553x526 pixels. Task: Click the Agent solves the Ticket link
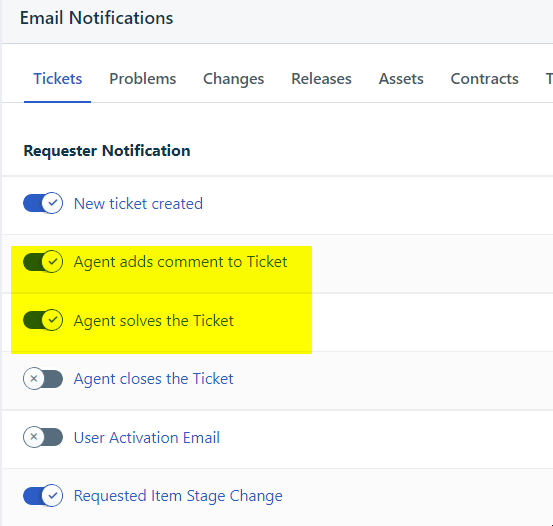coord(153,321)
